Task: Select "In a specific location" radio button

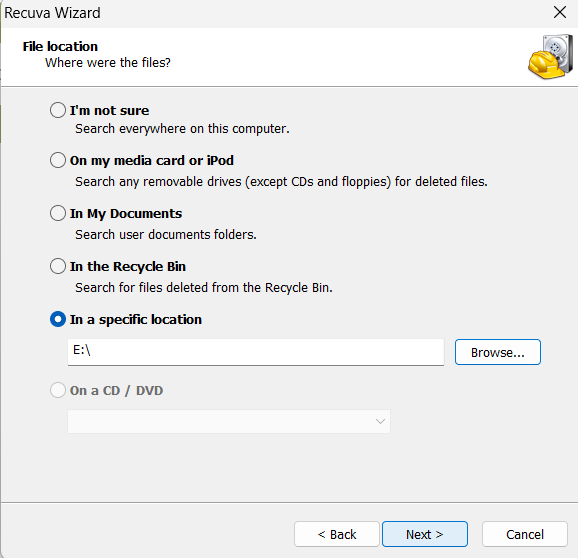Action: click(58, 319)
